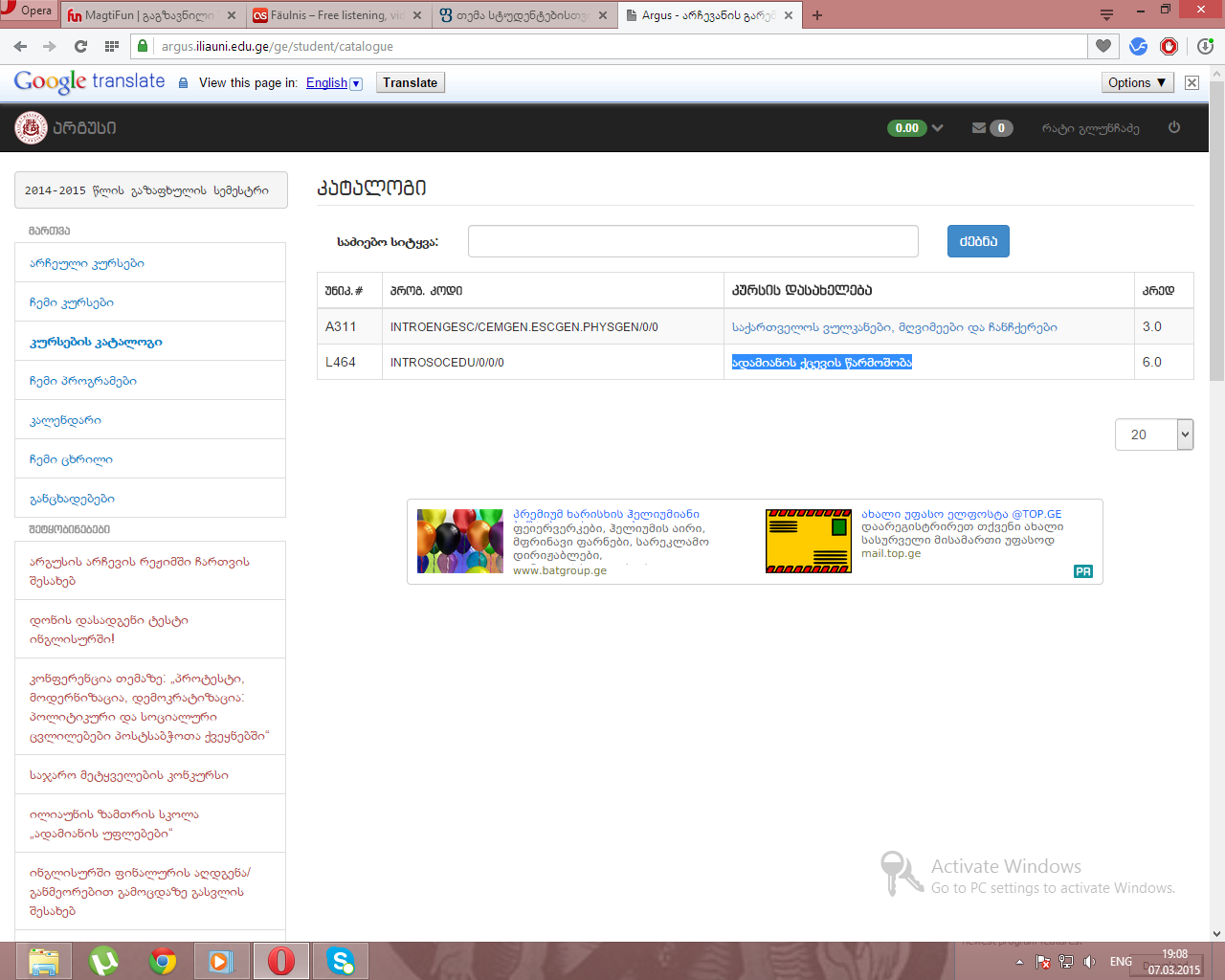Open the @TOP.GE free mail ad link
1225x980 pixels.
pos(961,514)
